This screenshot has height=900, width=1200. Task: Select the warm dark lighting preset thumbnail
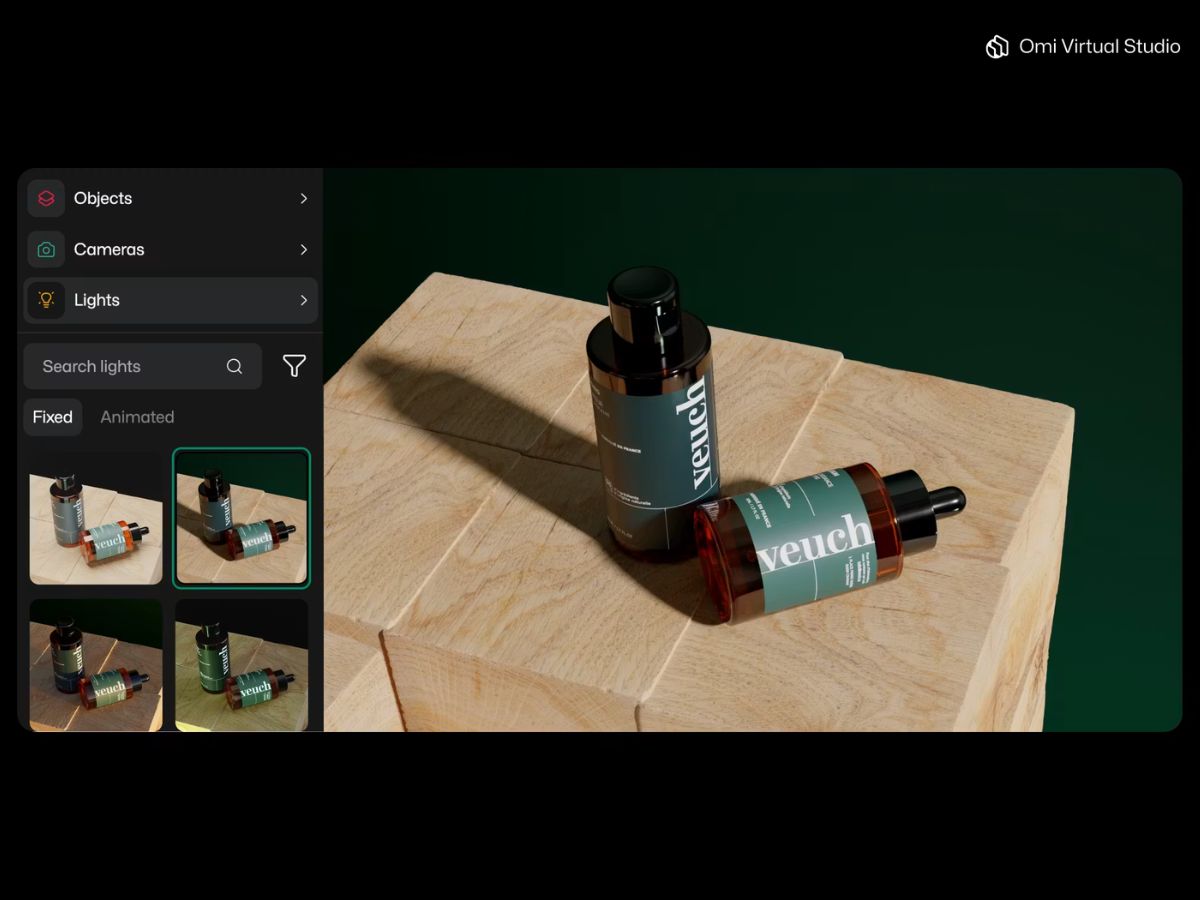[x=96, y=665]
